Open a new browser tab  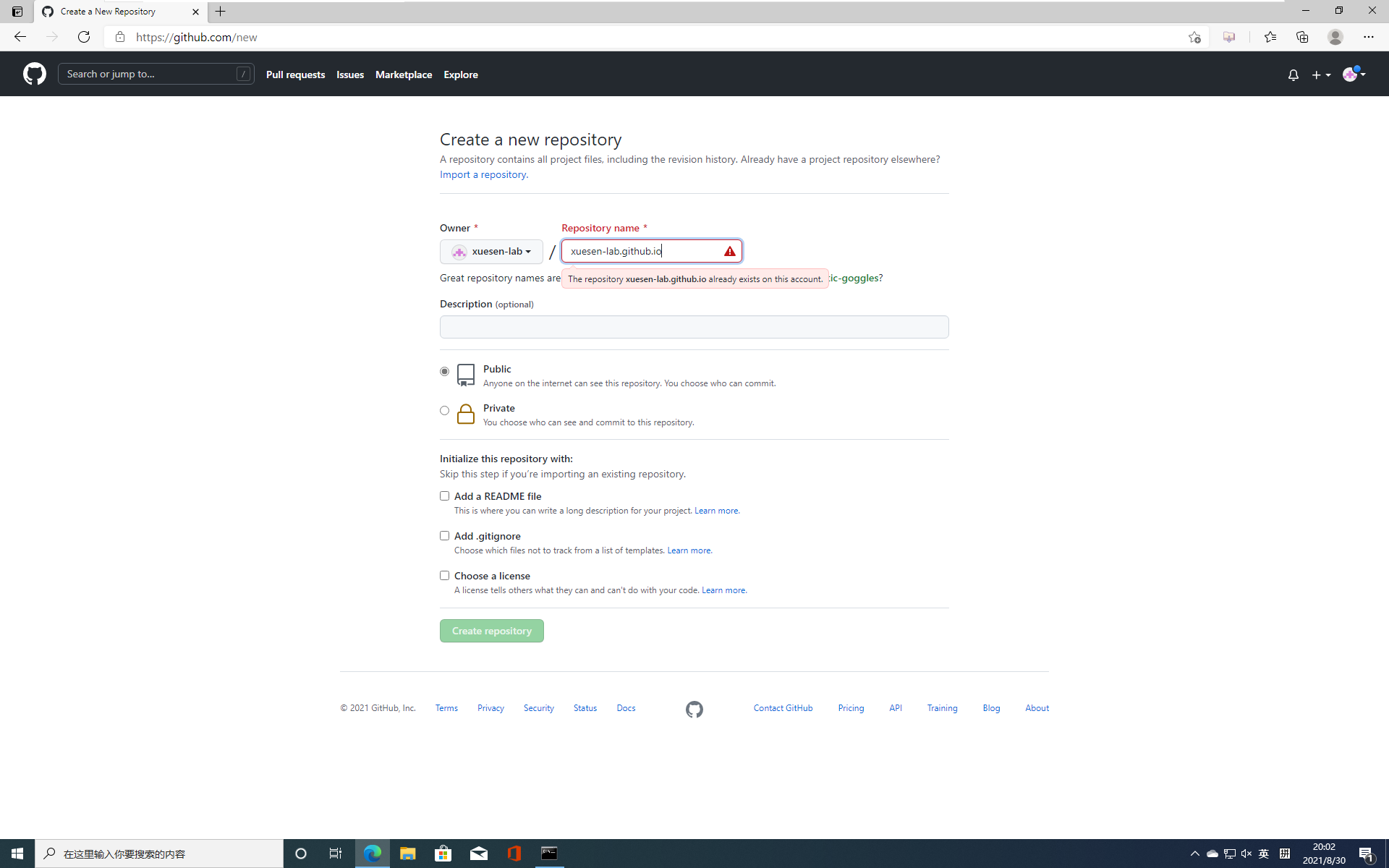click(221, 12)
